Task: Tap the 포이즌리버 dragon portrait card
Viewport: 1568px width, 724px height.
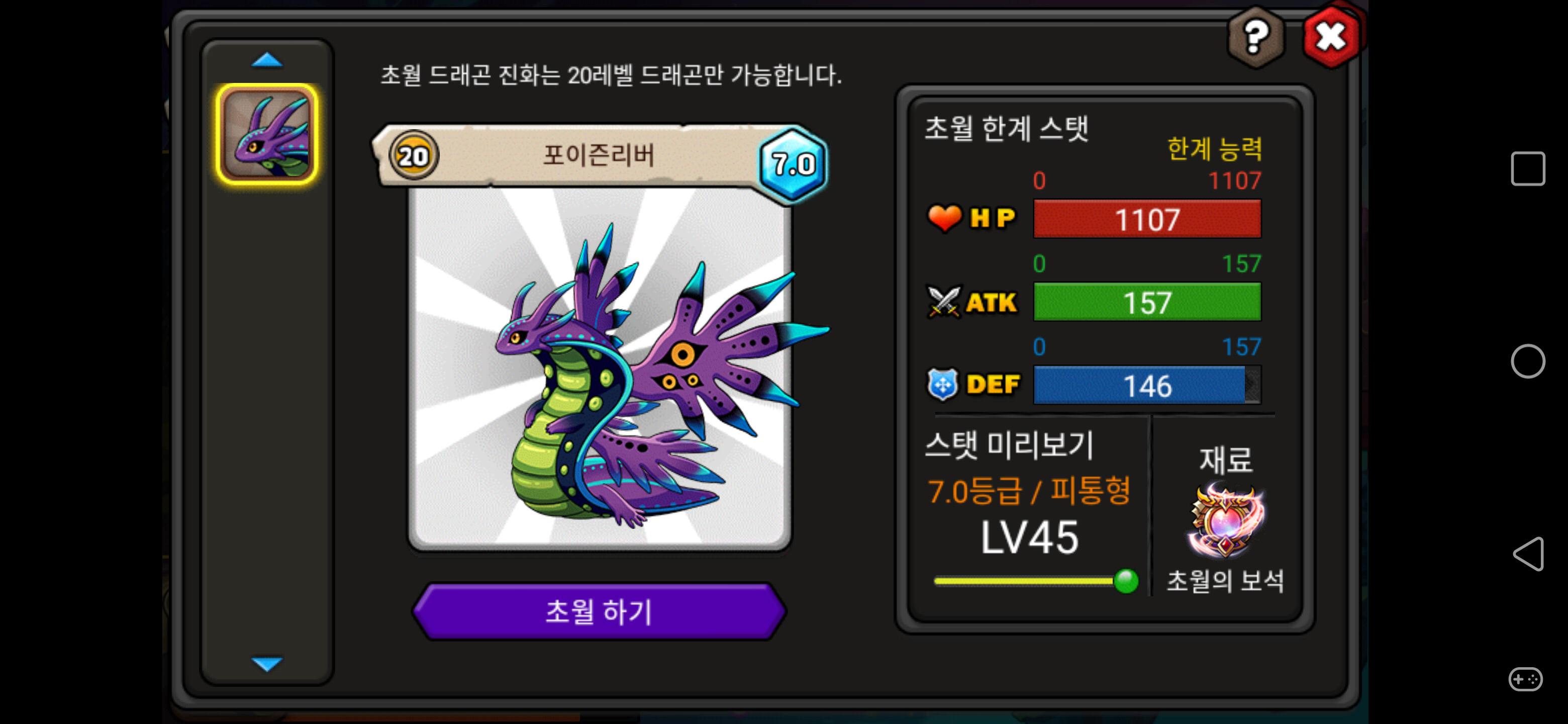Action: tap(599, 369)
